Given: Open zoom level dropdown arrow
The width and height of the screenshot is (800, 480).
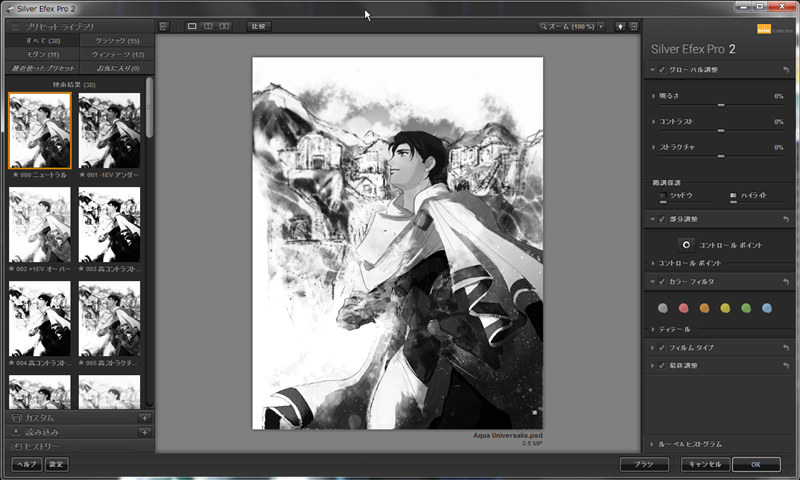Looking at the screenshot, I should click(601, 26).
